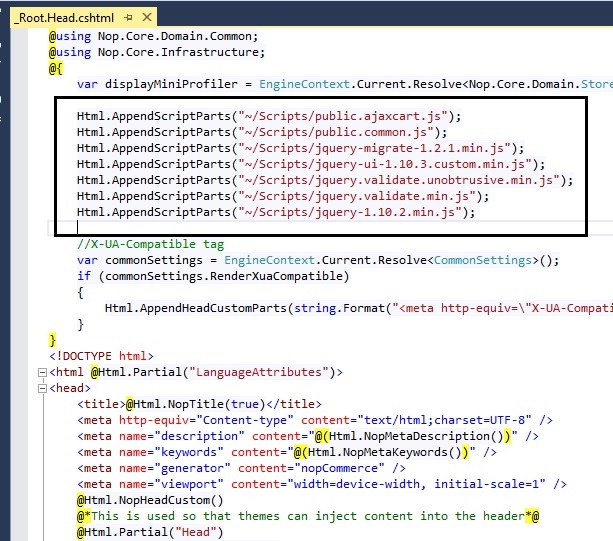Click the using Nop.Core.Infrastructure line

pos(157,52)
